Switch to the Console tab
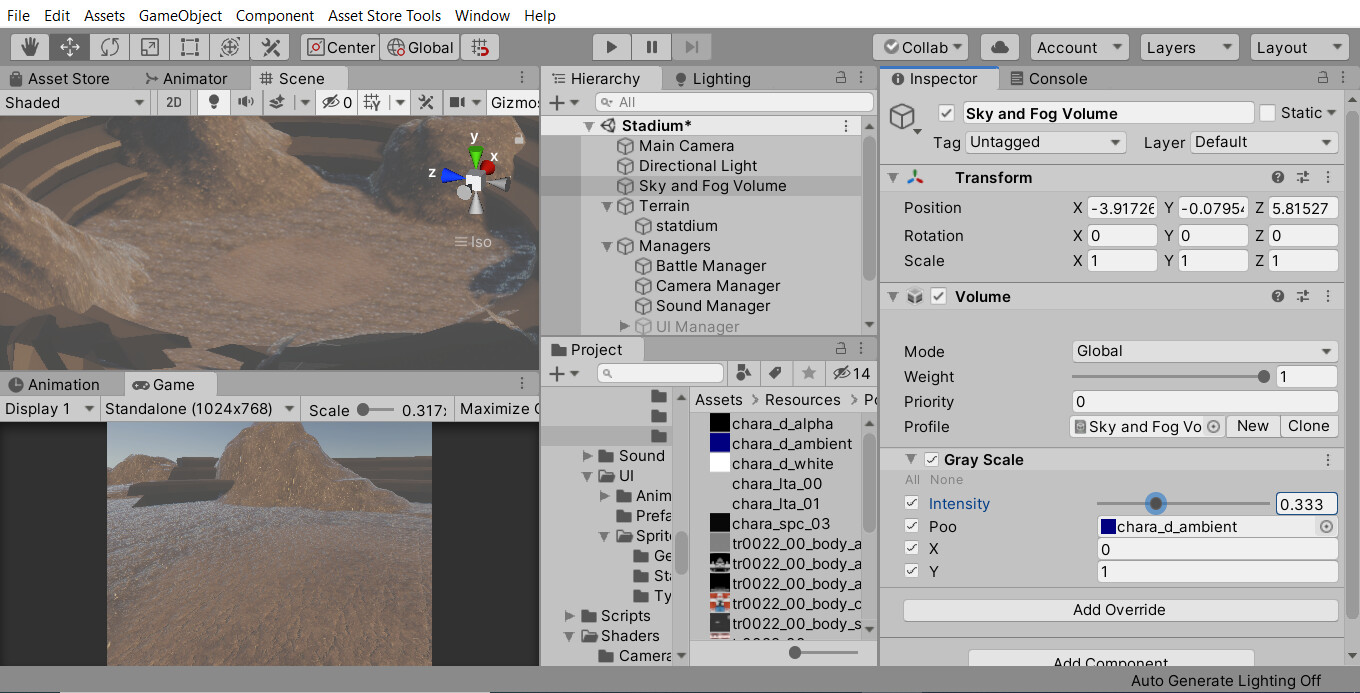Viewport: 1360px width, 693px height. tap(1059, 78)
